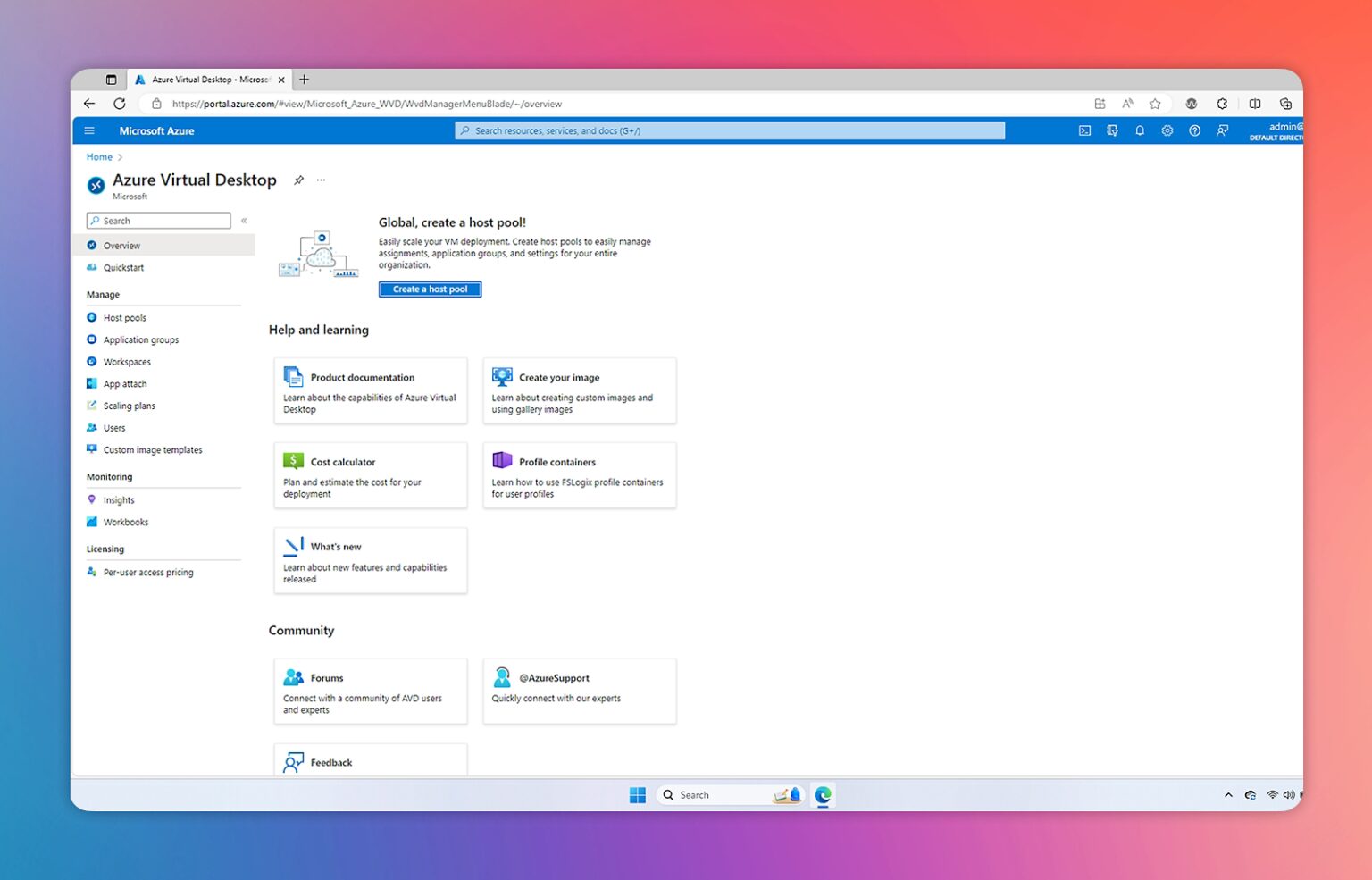Open the feedback smiley icon
1372x880 pixels.
pyautogui.click(x=1222, y=130)
